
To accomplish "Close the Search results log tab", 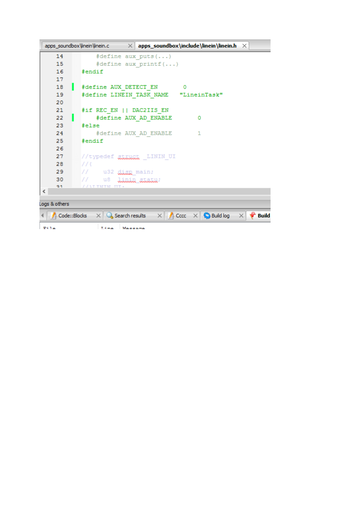I will 160,216.
